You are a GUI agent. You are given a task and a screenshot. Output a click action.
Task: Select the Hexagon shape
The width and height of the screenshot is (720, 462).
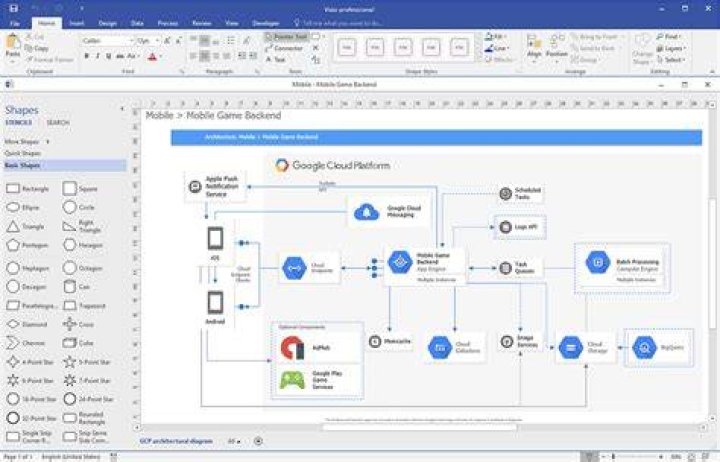click(83, 245)
